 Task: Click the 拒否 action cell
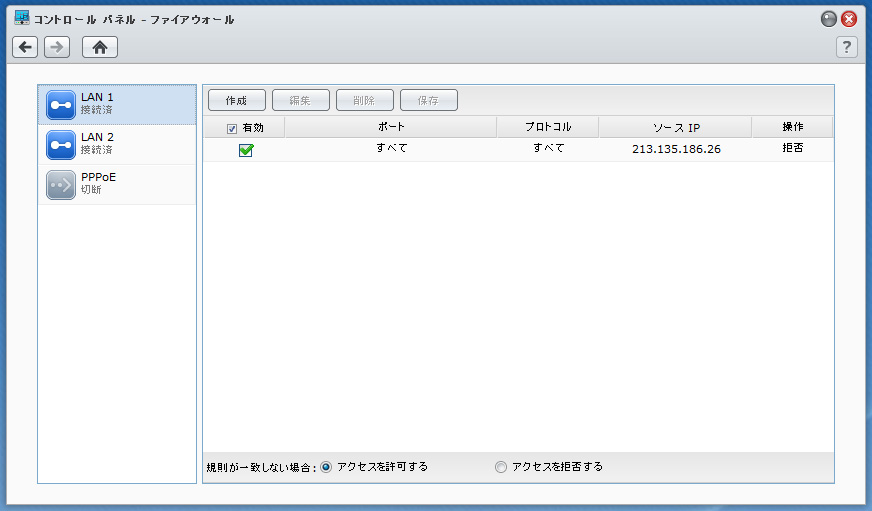pyautogui.click(x=792, y=148)
